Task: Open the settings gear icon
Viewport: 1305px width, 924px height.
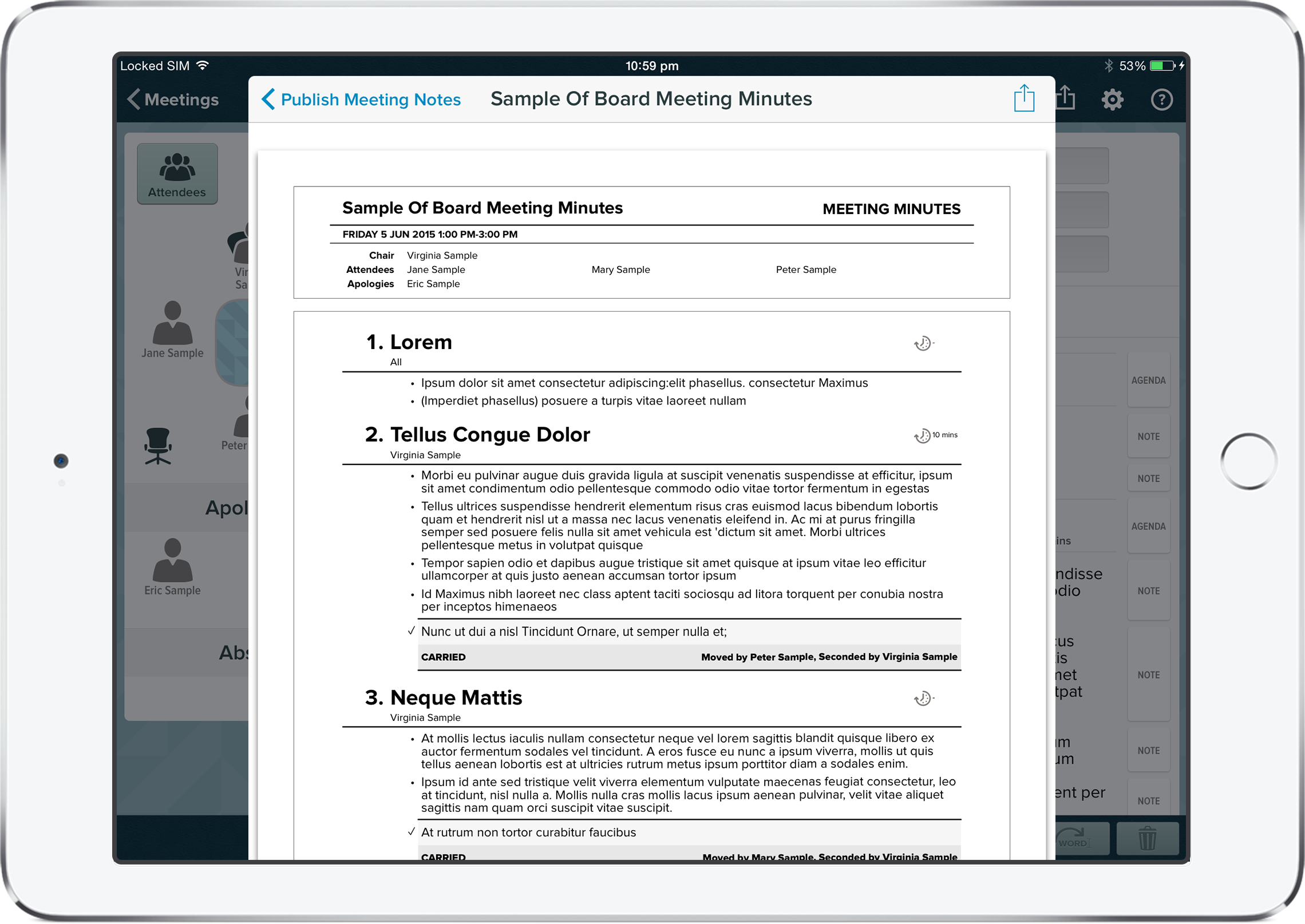Action: [x=1112, y=100]
